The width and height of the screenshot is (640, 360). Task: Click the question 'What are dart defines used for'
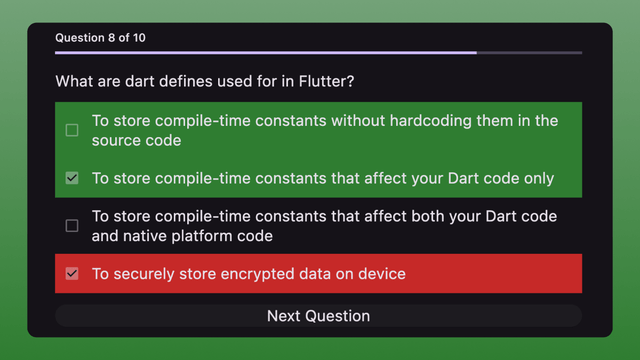point(205,81)
